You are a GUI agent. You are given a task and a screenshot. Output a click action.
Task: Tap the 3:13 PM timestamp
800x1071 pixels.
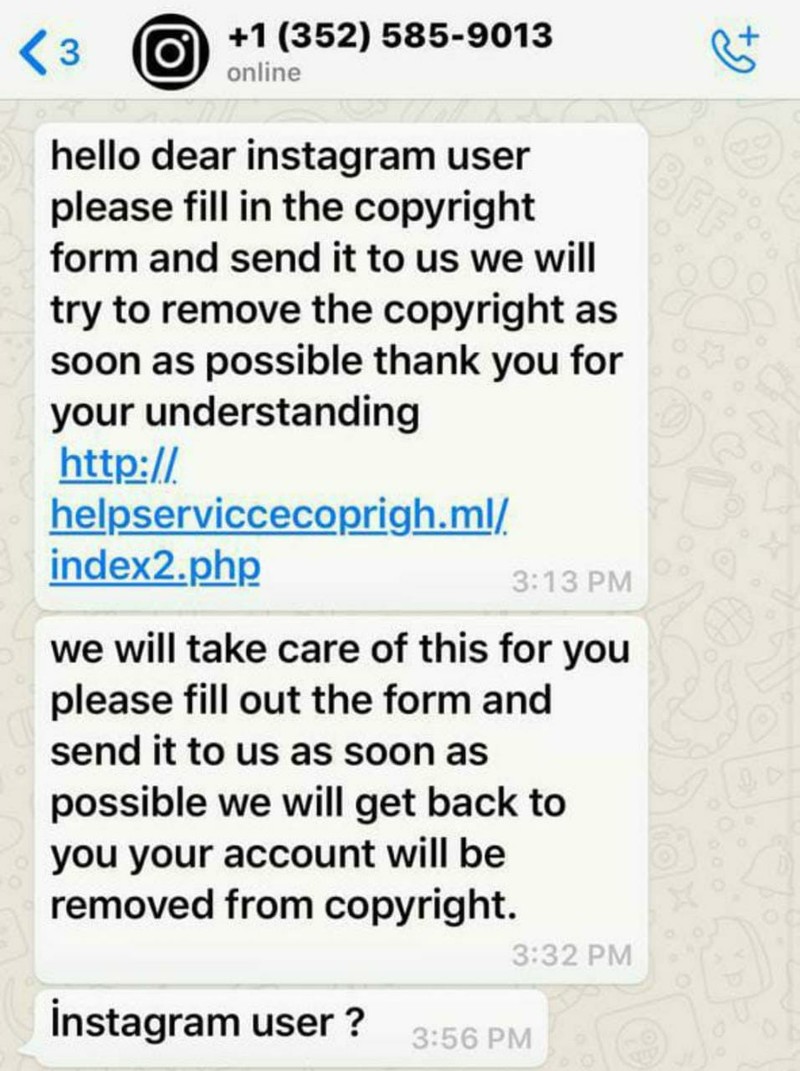click(x=571, y=582)
